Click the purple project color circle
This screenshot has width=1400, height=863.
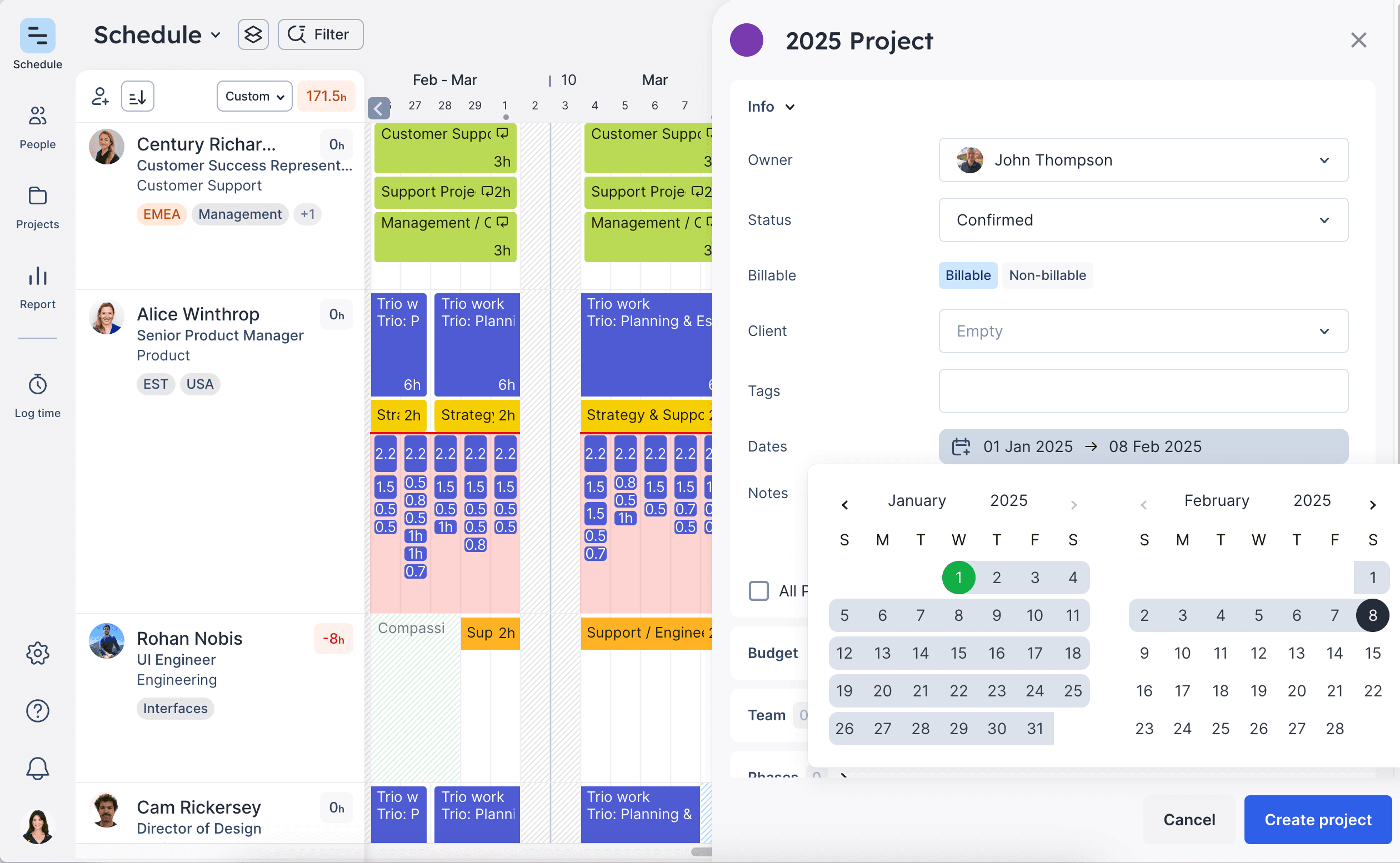click(x=747, y=40)
